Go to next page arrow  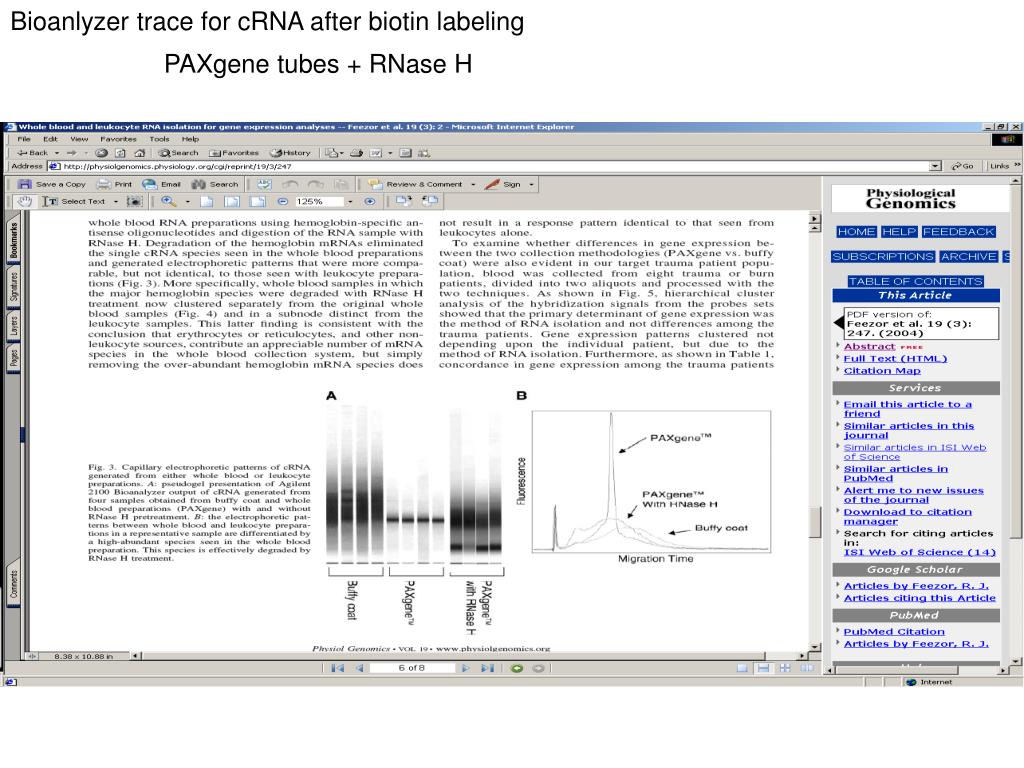point(466,668)
